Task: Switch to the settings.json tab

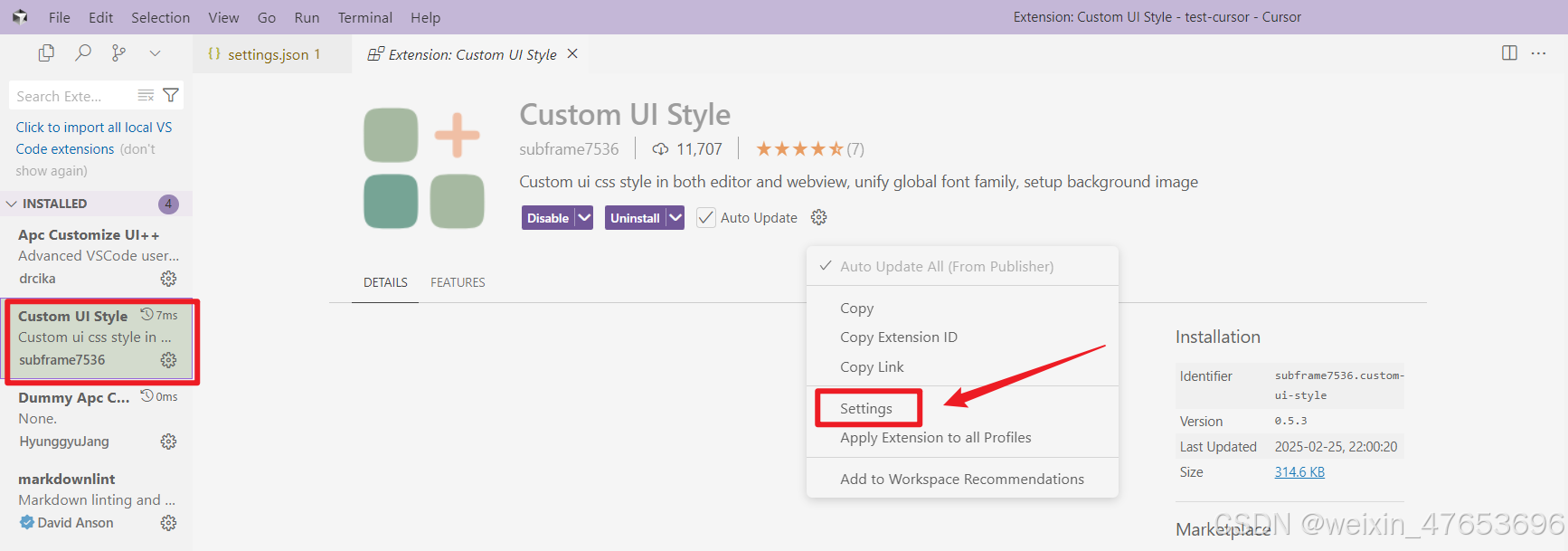Action: 271,54
